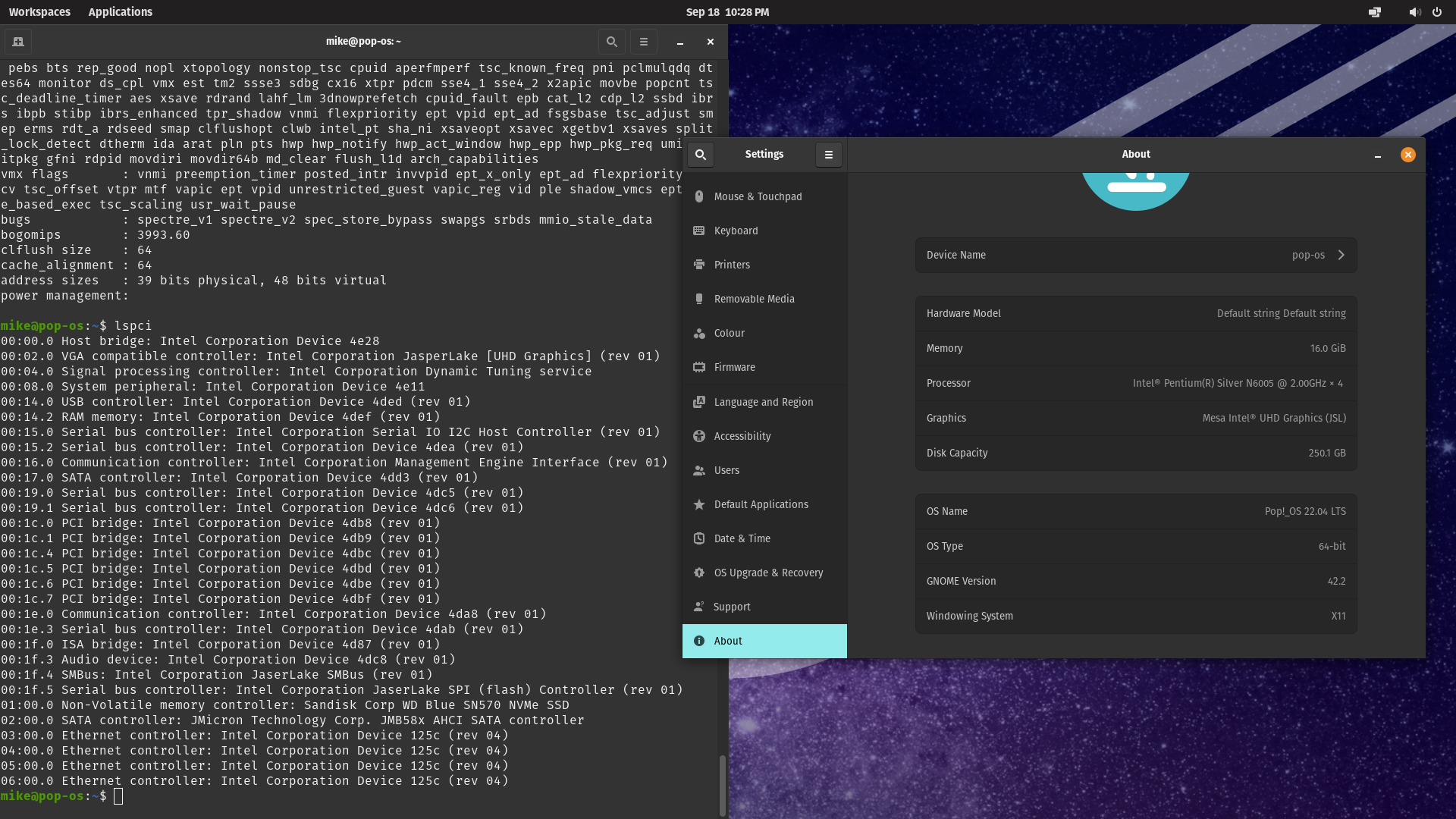Open the Accessibility settings panel
The width and height of the screenshot is (1456, 819).
pyautogui.click(x=742, y=436)
